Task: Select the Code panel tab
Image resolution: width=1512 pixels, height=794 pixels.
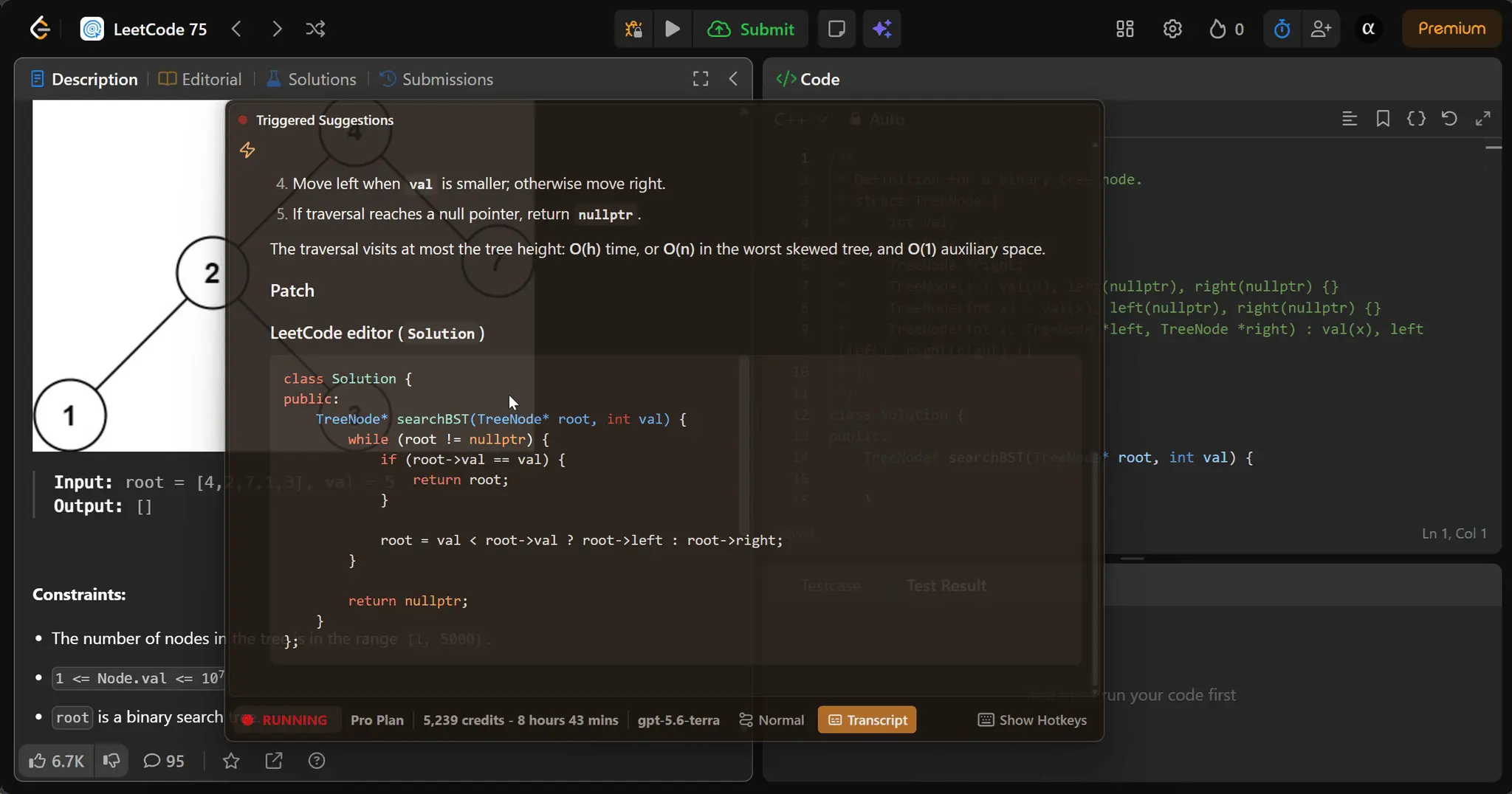Action: tap(808, 79)
